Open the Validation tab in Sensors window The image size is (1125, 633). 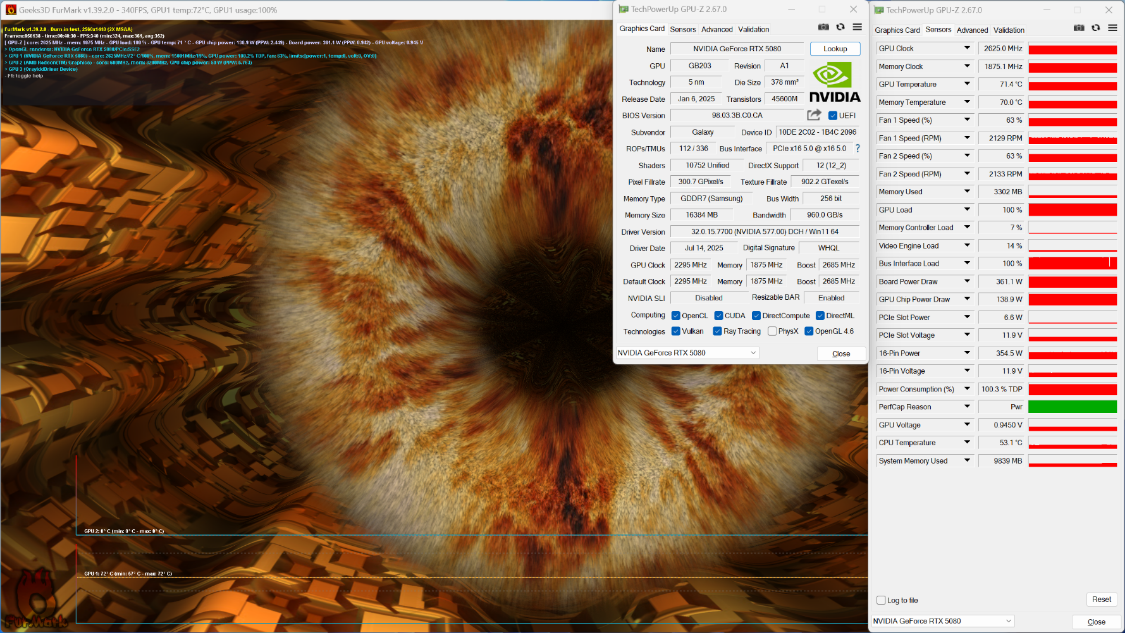coord(1009,30)
